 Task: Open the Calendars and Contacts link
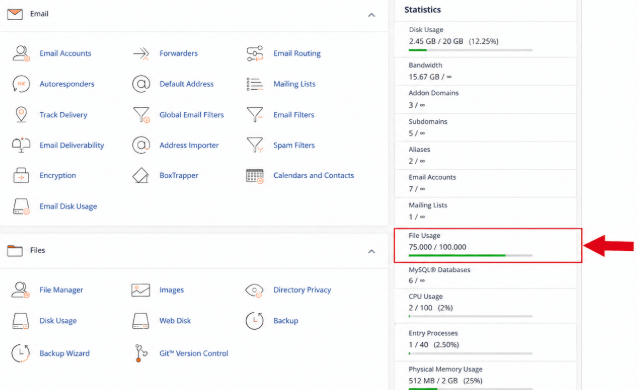(314, 175)
